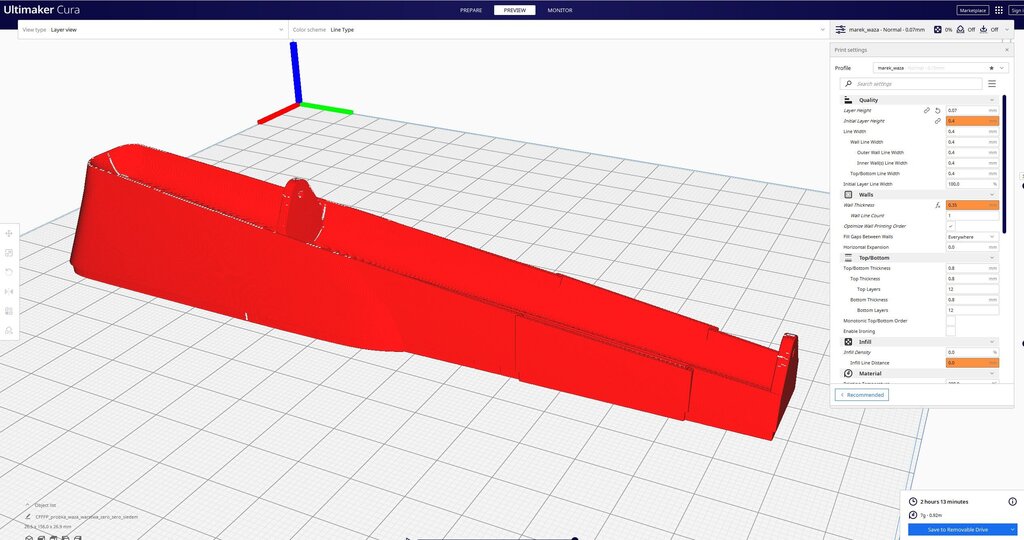
Task: Switch to the MONITOR tab
Action: (560, 10)
